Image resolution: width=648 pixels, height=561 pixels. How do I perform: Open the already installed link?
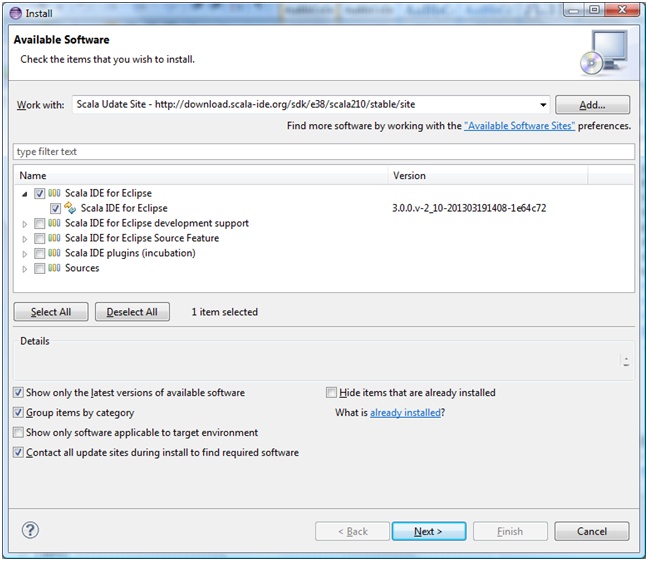(405, 413)
